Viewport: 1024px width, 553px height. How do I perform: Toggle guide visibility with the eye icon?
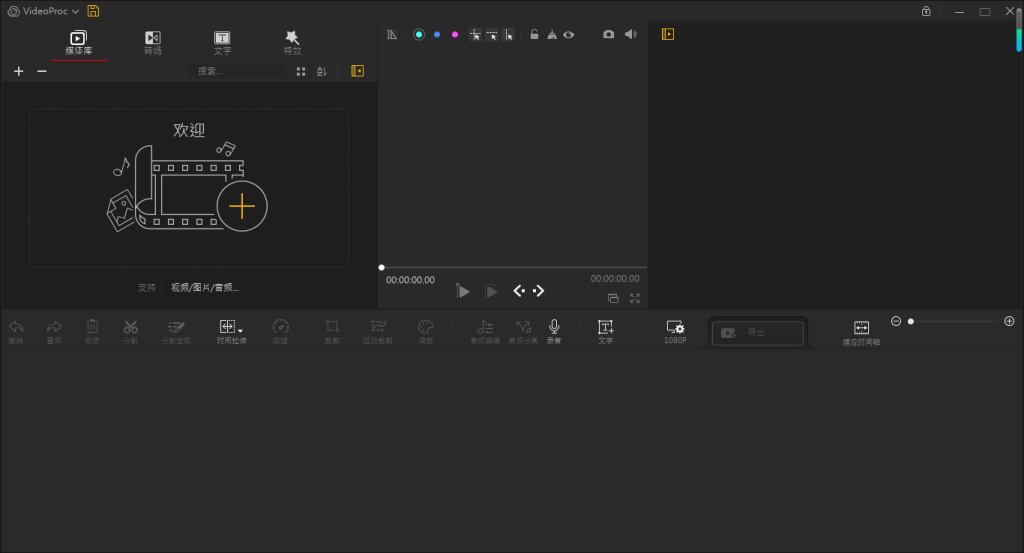569,35
